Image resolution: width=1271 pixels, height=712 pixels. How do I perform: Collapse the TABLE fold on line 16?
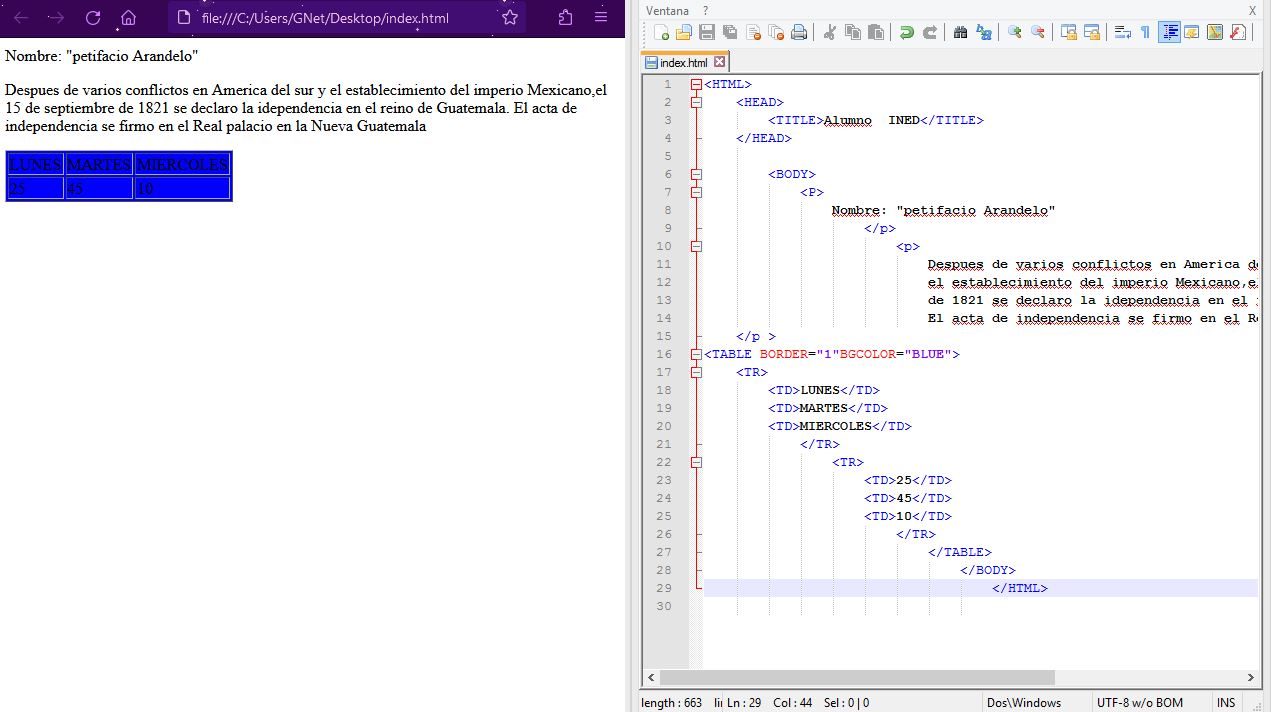pyautogui.click(x=696, y=354)
